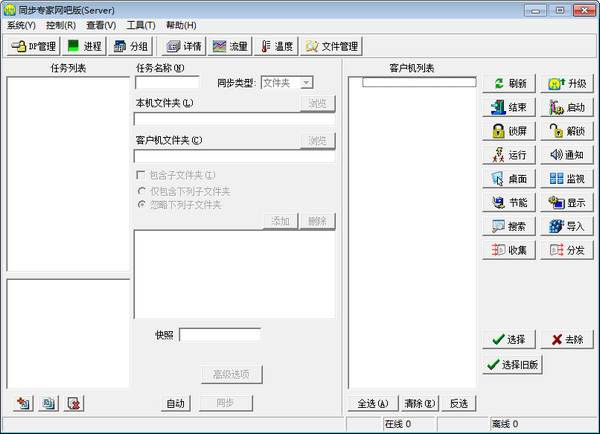The image size is (600, 434).
Task: Click the 解锁 unlock button
Action: coord(567,131)
